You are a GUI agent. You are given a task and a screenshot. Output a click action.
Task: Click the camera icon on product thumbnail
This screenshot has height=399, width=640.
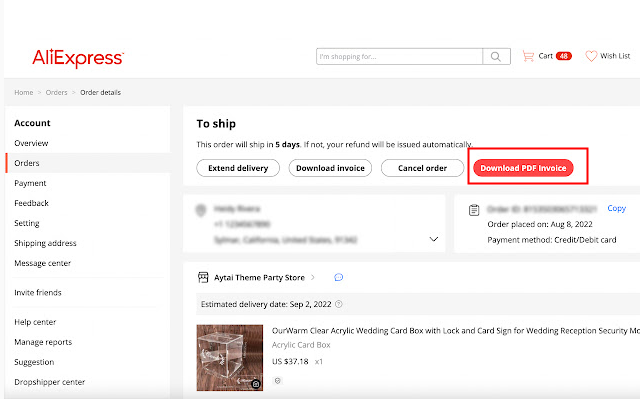tap(256, 384)
